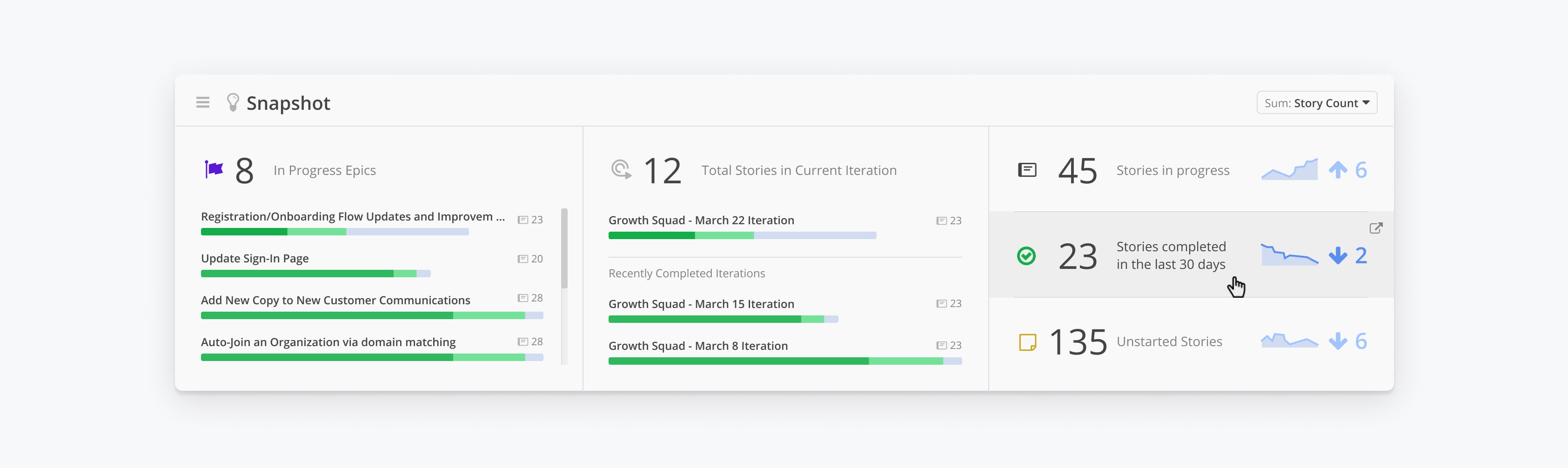Open the Sum: Story Count dropdown
This screenshot has width=1568, height=468.
click(1317, 103)
